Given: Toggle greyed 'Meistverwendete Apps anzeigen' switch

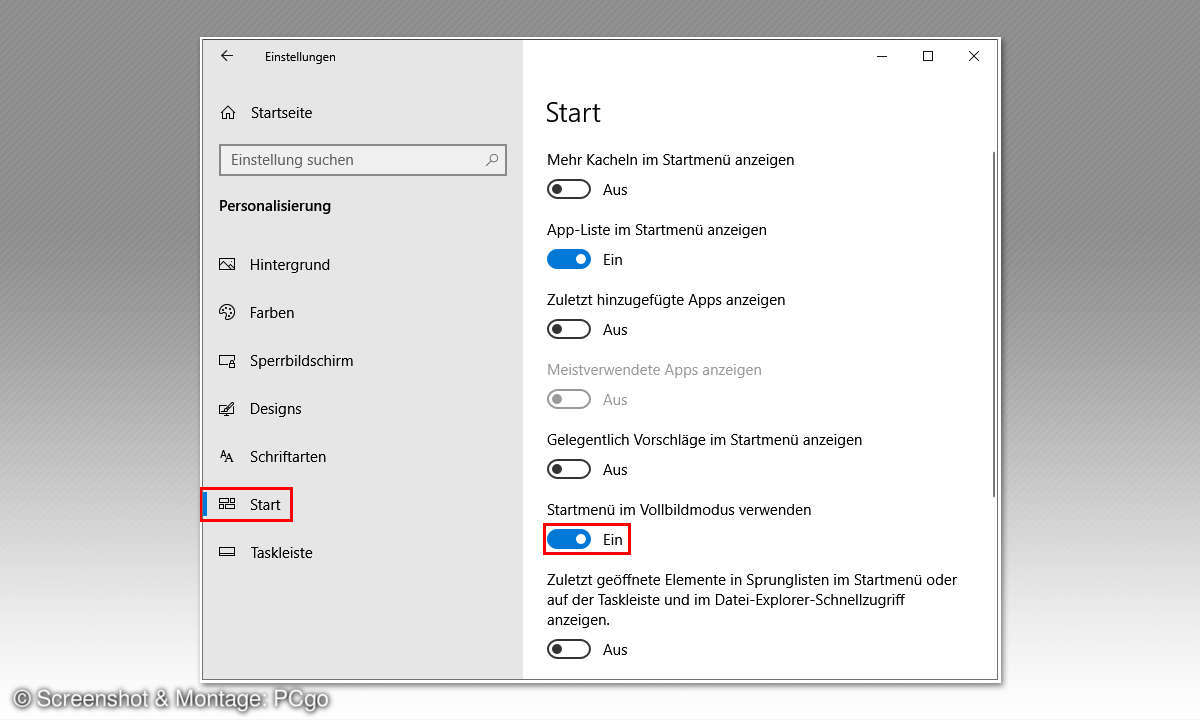Looking at the screenshot, I should [569, 400].
